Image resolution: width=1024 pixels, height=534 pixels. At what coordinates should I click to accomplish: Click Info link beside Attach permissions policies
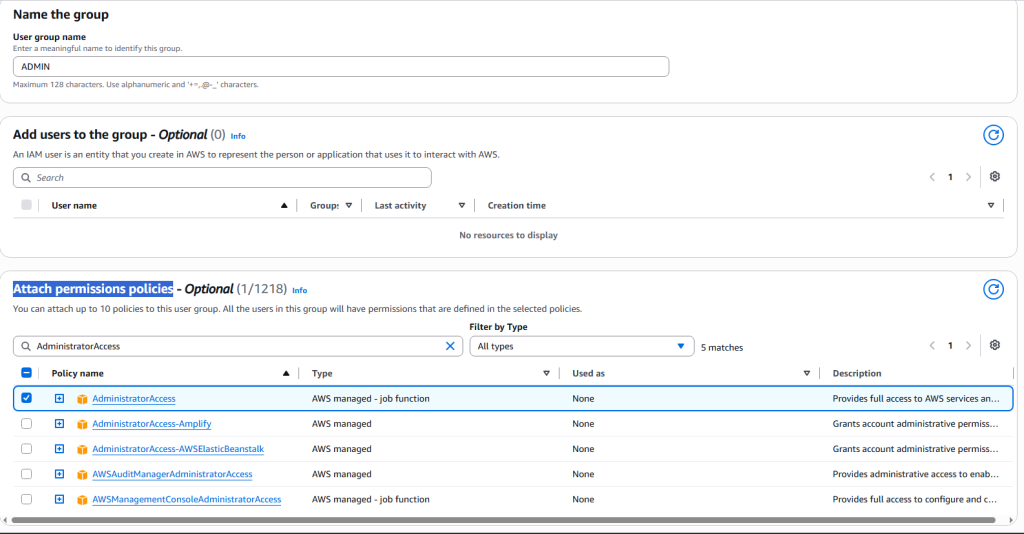click(x=299, y=290)
